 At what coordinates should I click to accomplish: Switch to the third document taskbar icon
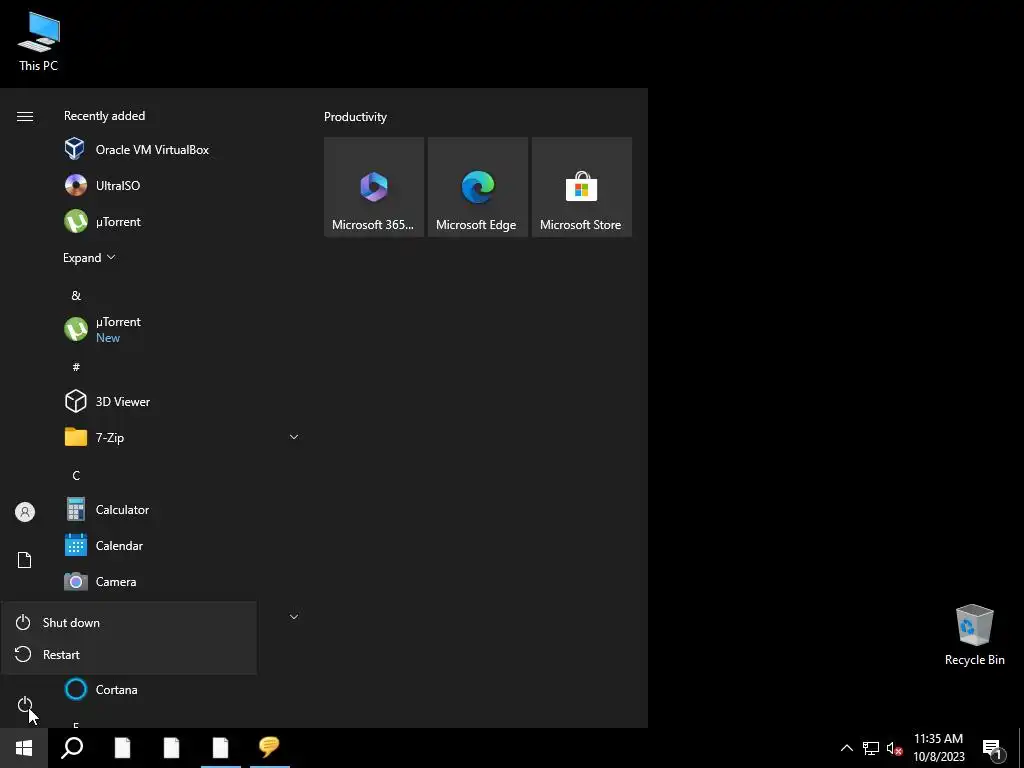[221, 748]
